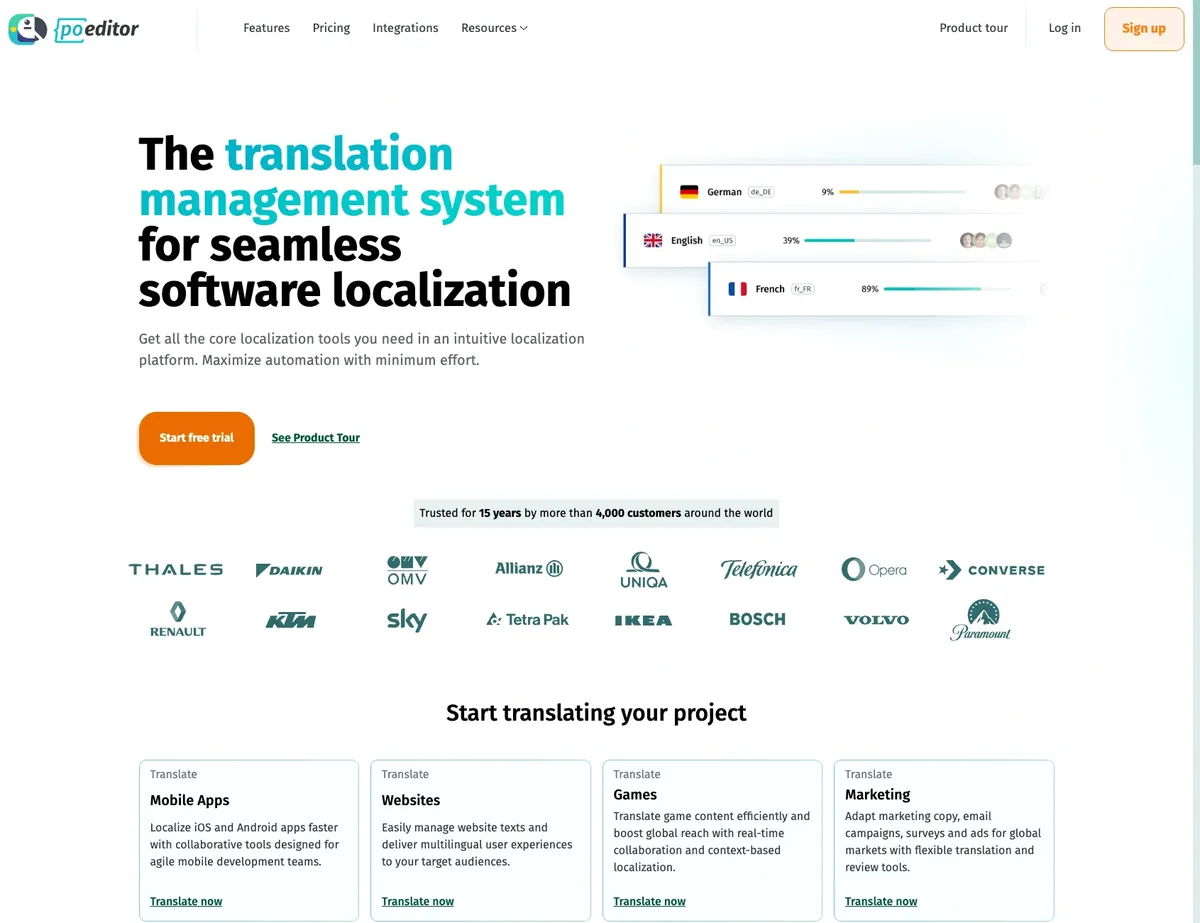Click the THALES customer logo
1200x923 pixels.
tap(176, 570)
